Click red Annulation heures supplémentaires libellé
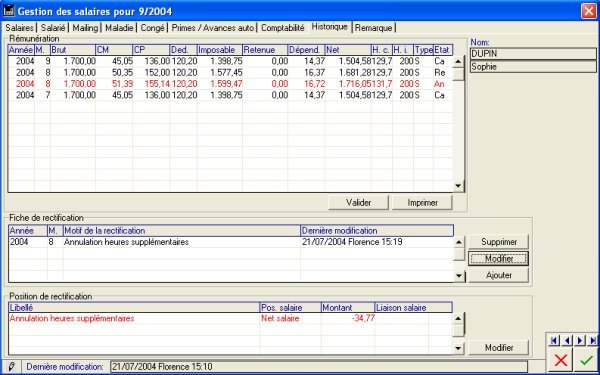This screenshot has height=375, width=600. [72, 319]
